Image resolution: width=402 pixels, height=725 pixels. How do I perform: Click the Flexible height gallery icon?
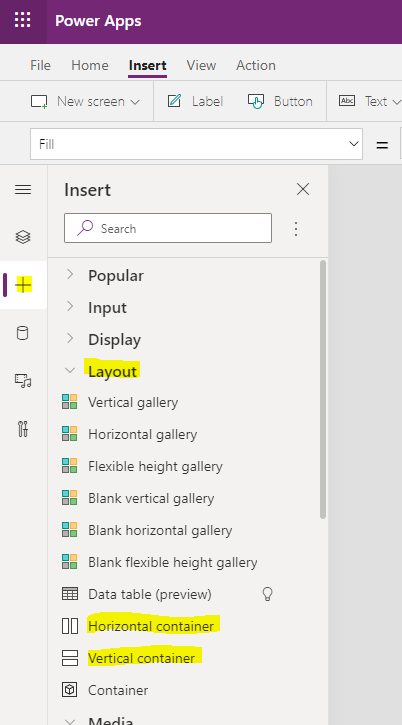point(70,466)
